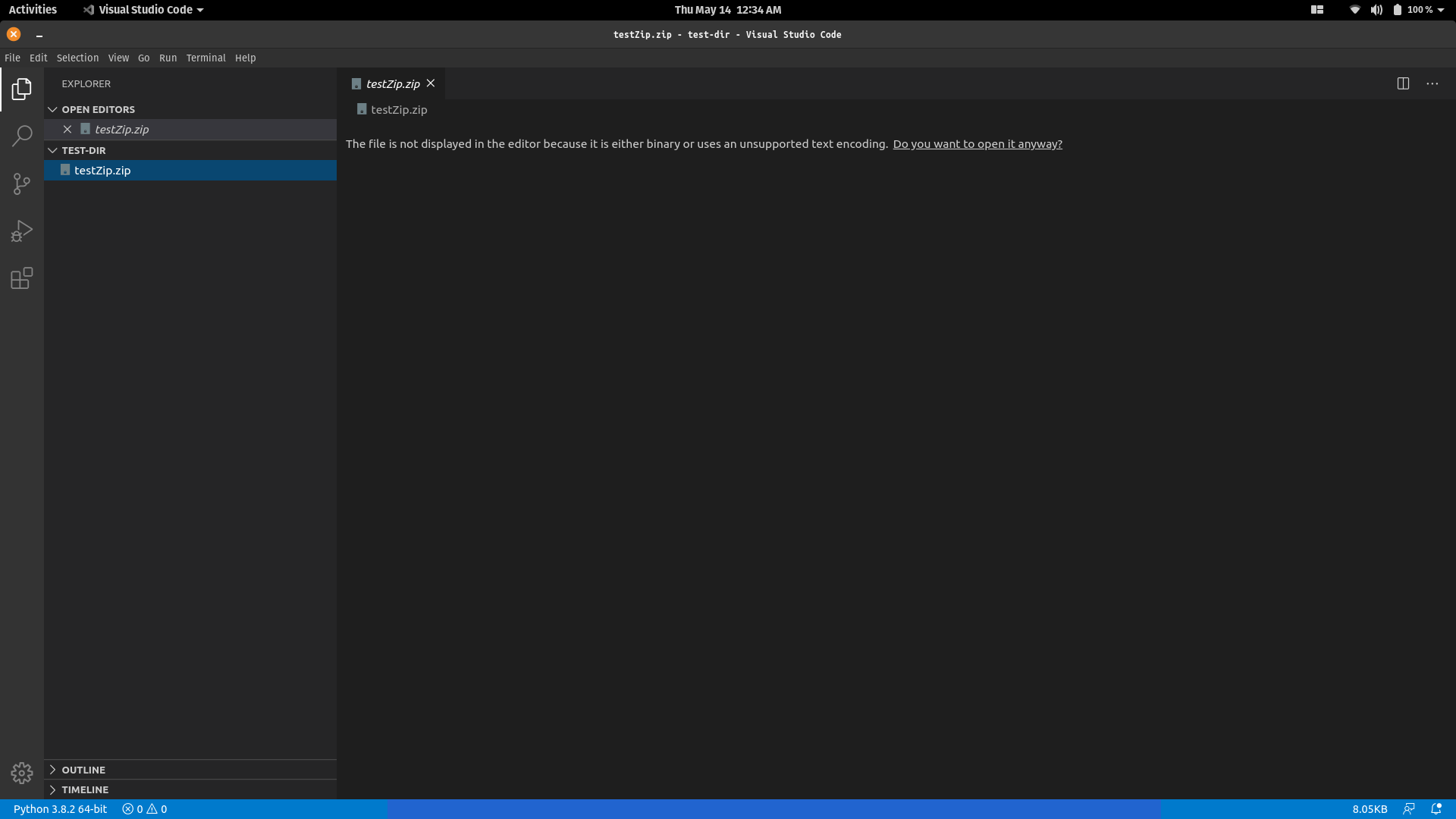Open More Actions ellipsis in editor toolbar
1456x819 pixels.
1432,83
